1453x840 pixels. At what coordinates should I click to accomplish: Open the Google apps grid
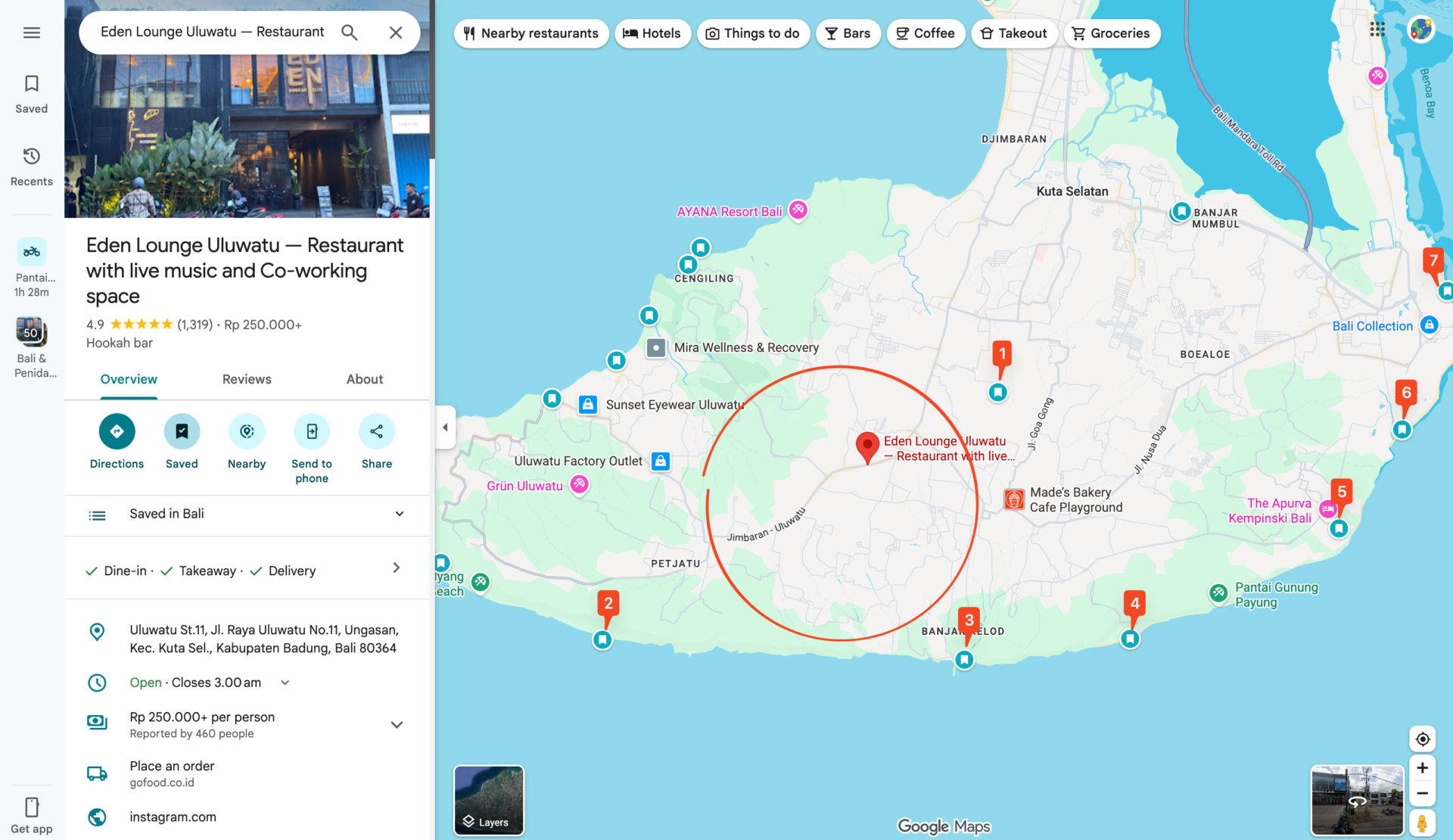pos(1377,30)
